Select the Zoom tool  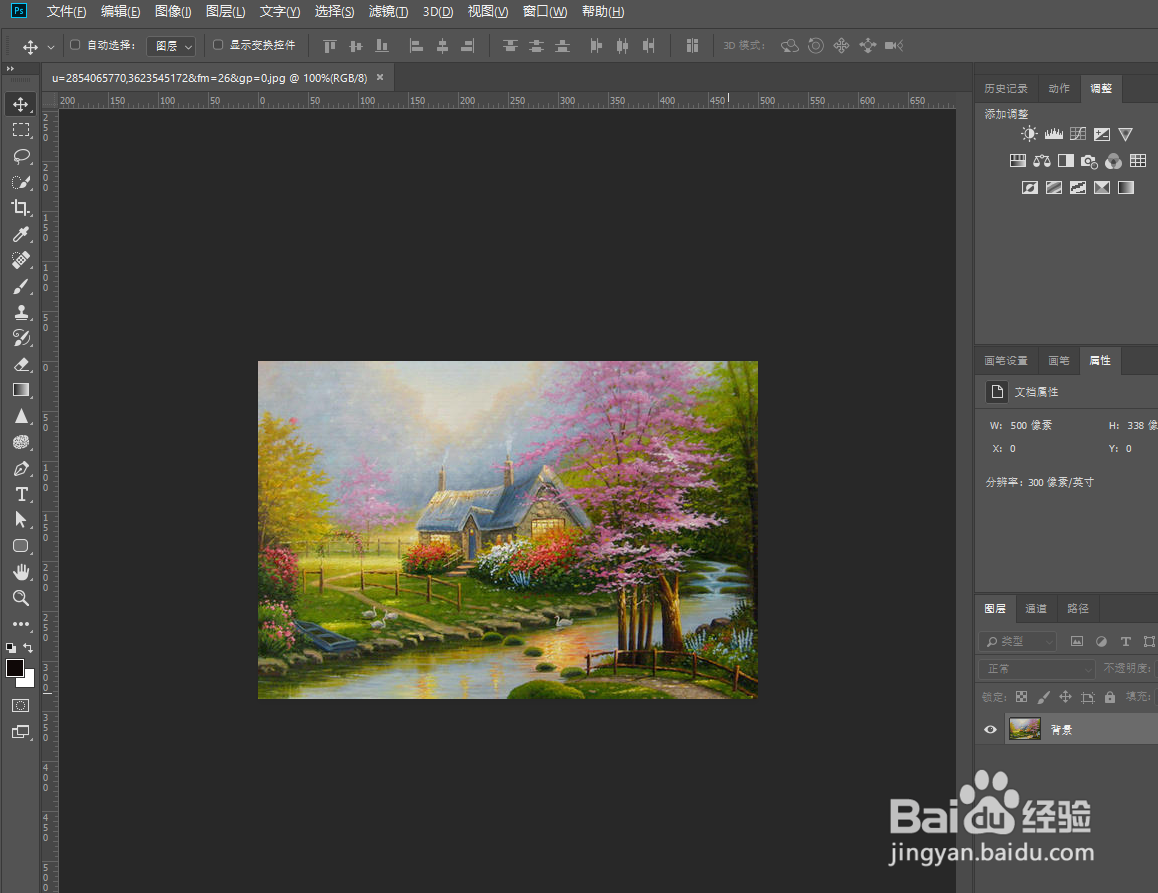pyautogui.click(x=21, y=598)
